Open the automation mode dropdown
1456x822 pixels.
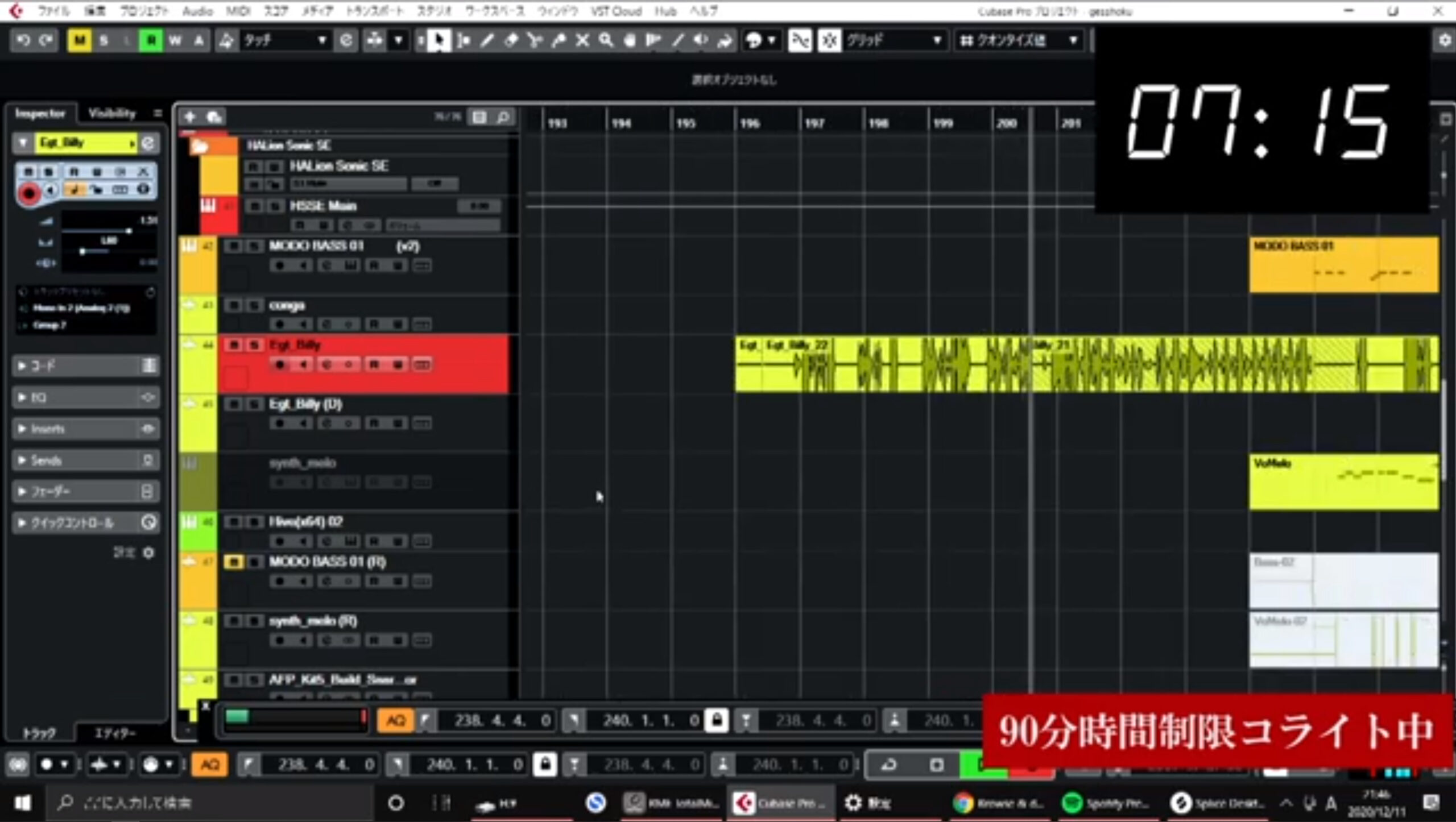[286, 40]
